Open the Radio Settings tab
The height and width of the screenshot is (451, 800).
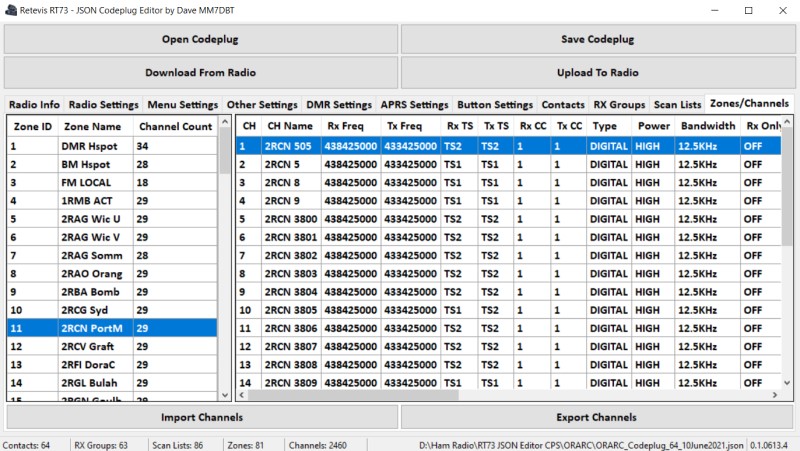104,105
